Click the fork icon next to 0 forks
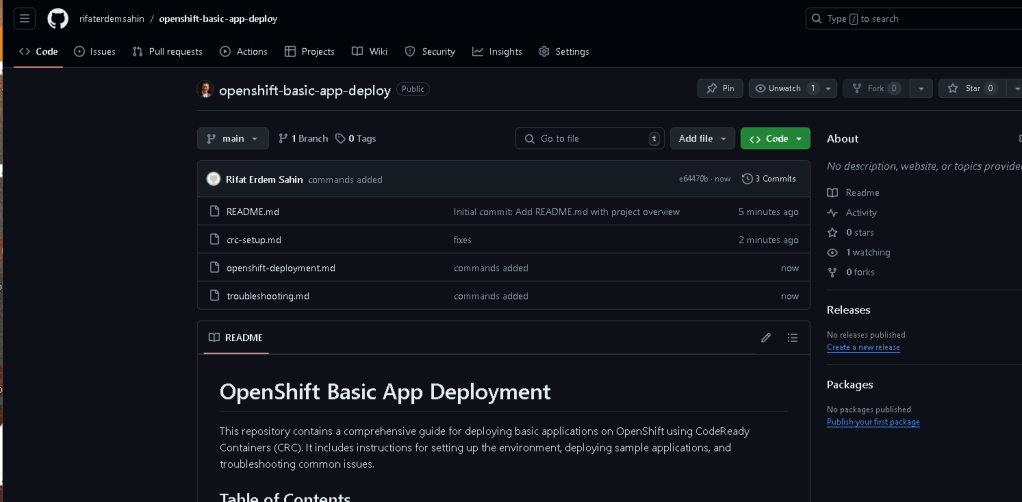The width and height of the screenshot is (1022, 502). click(x=832, y=272)
